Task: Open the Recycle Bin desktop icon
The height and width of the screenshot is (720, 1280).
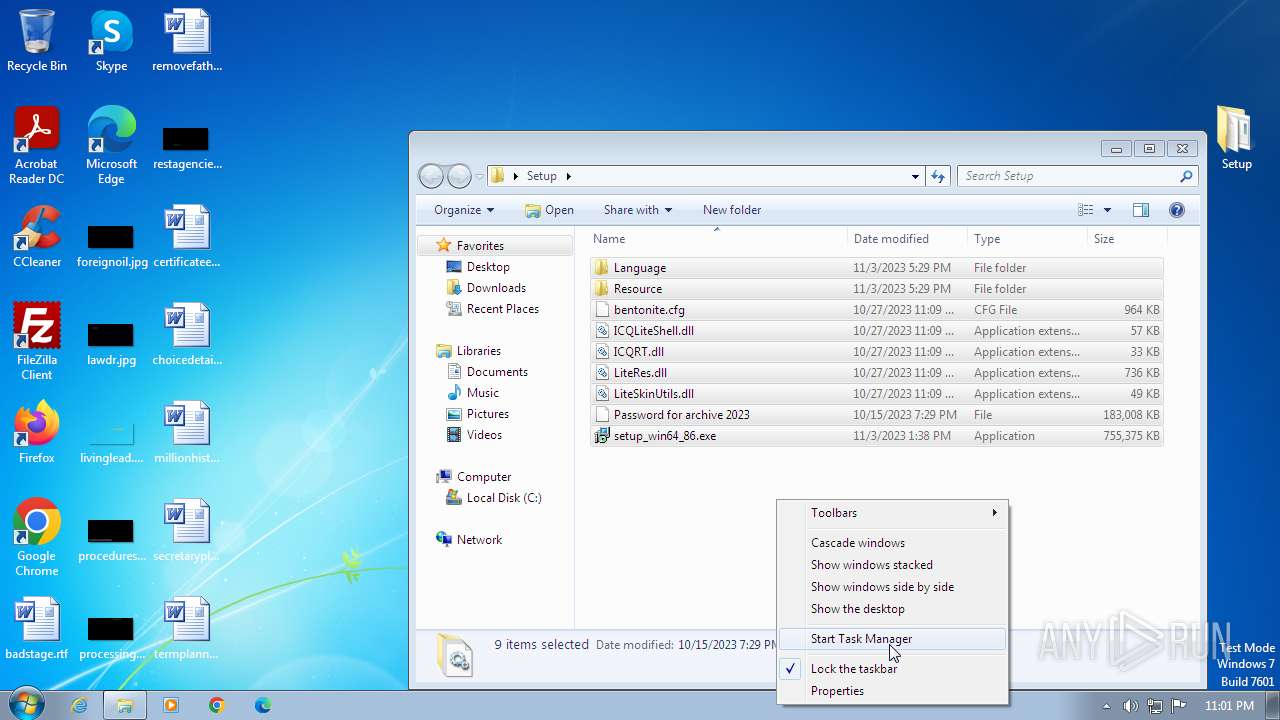Action: tap(37, 40)
